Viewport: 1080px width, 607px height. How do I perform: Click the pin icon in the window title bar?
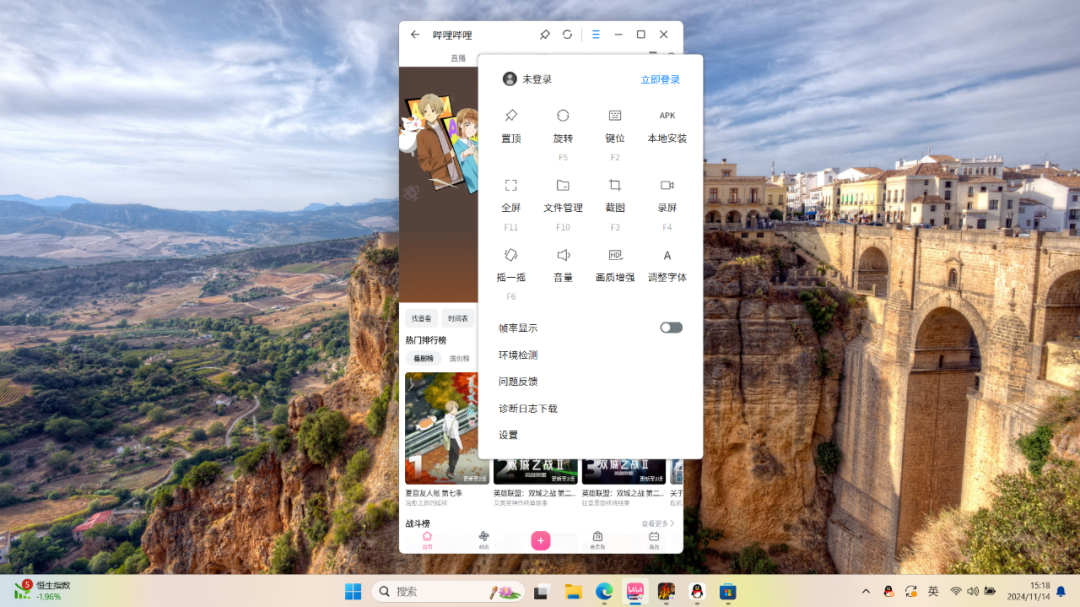pos(545,34)
